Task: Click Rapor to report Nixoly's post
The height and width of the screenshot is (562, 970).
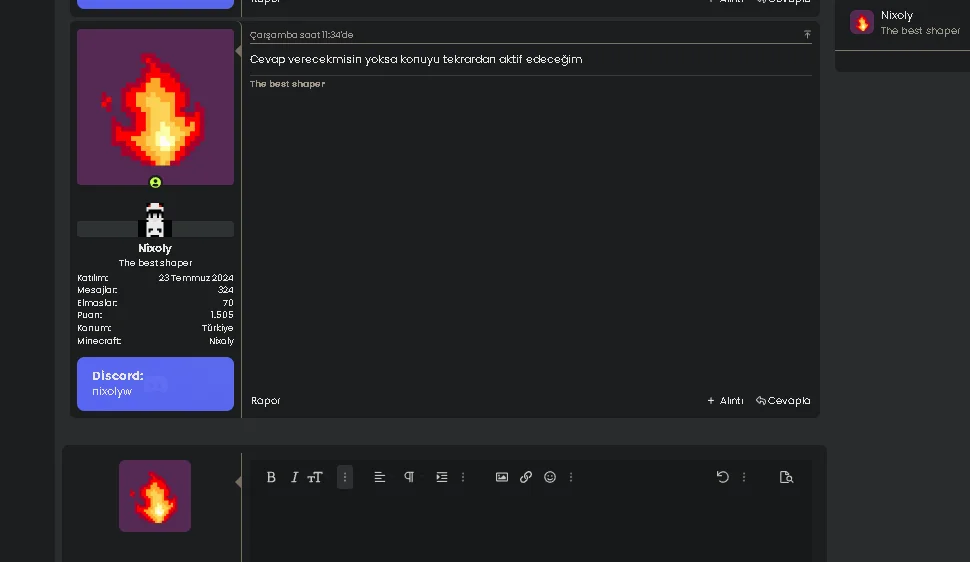Action: tap(266, 400)
